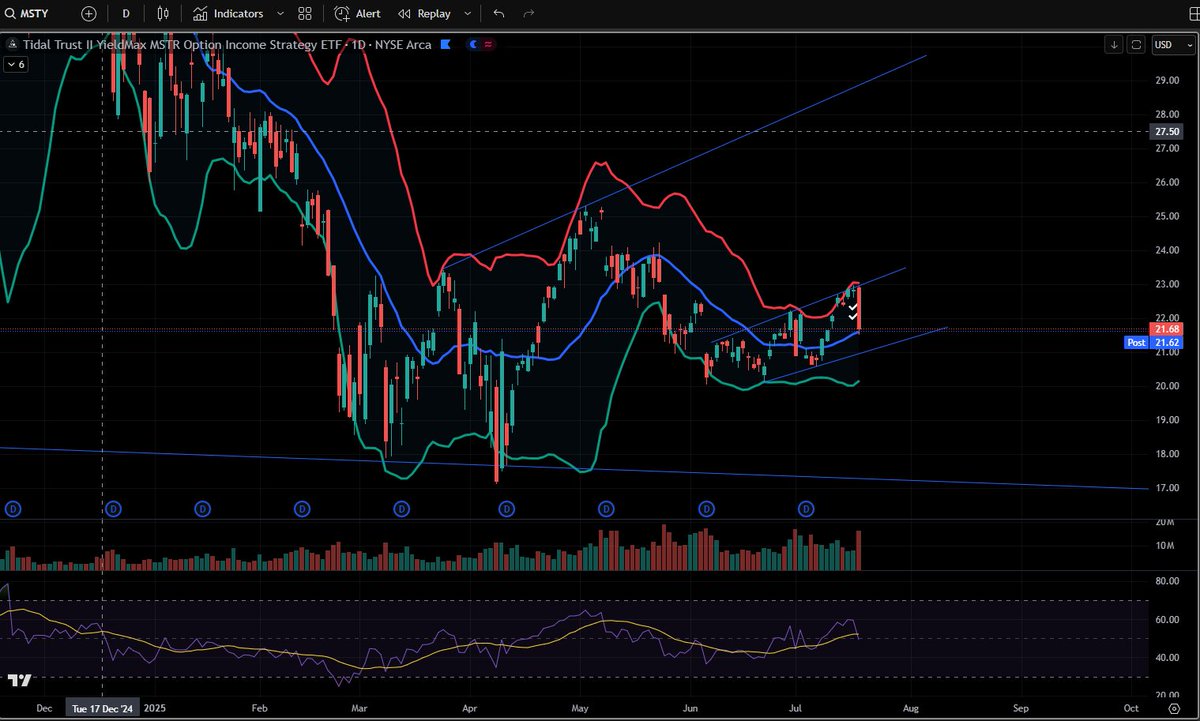The width and height of the screenshot is (1200, 721).
Task: Click the 80.00 RSI axis label
Action: tap(1167, 581)
